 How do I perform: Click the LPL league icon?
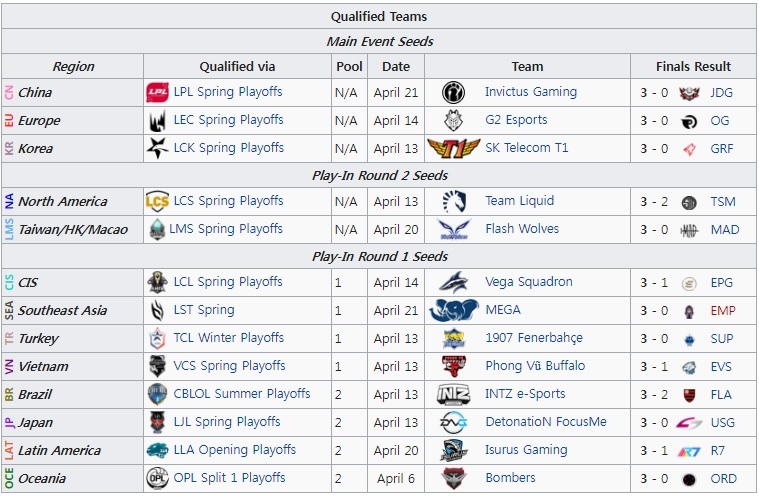[x=157, y=92]
